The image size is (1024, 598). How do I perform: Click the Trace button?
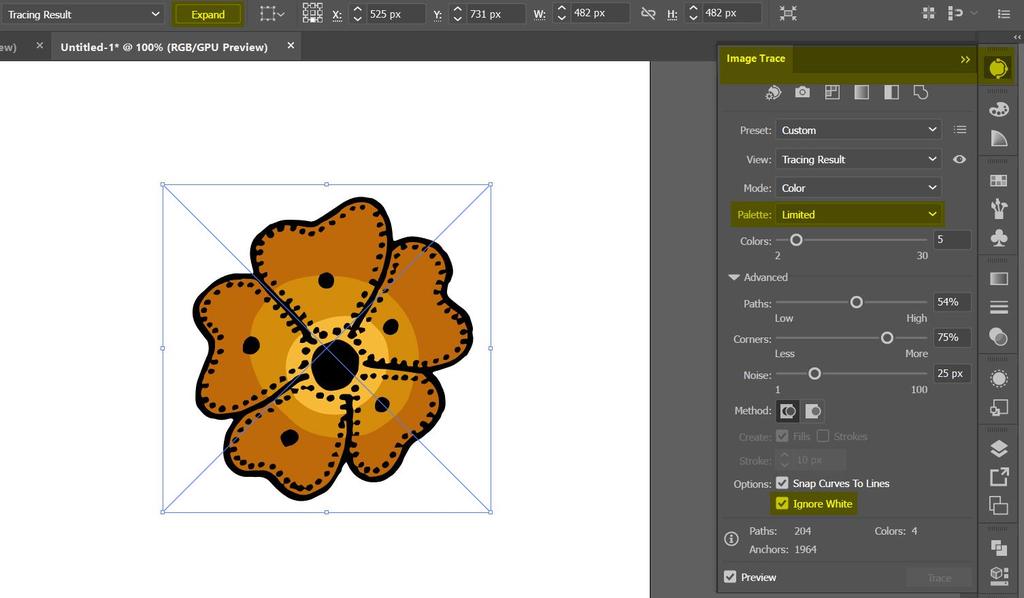click(939, 578)
